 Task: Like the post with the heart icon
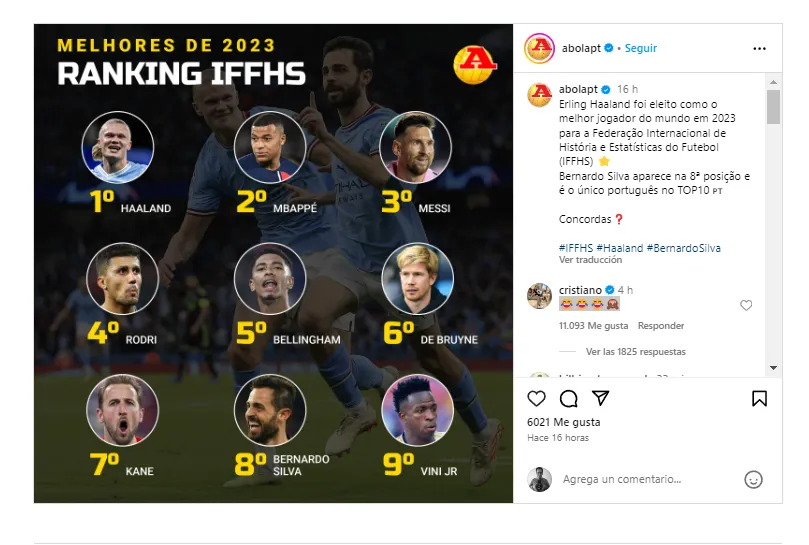point(536,399)
